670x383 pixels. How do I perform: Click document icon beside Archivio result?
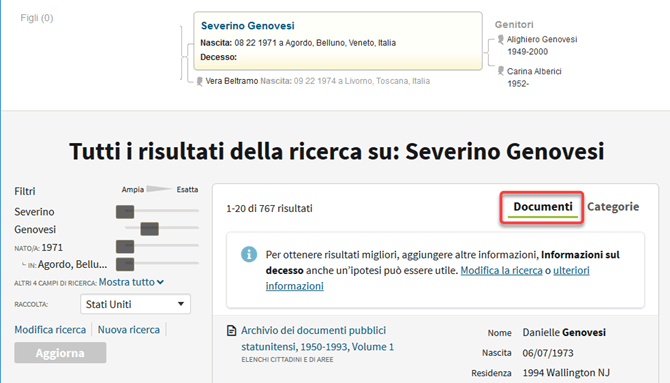coord(232,330)
